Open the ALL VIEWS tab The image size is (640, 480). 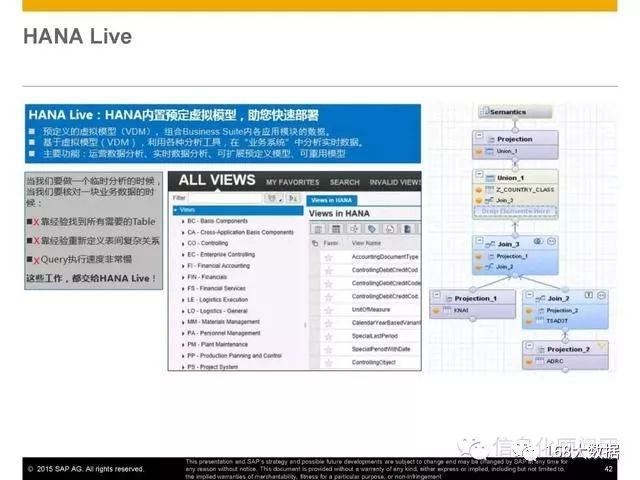pos(217,180)
